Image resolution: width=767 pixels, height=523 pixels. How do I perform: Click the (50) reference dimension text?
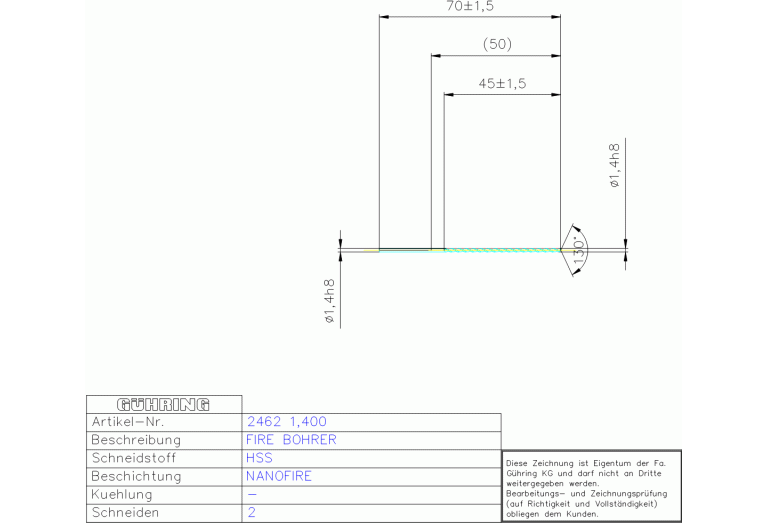[496, 44]
